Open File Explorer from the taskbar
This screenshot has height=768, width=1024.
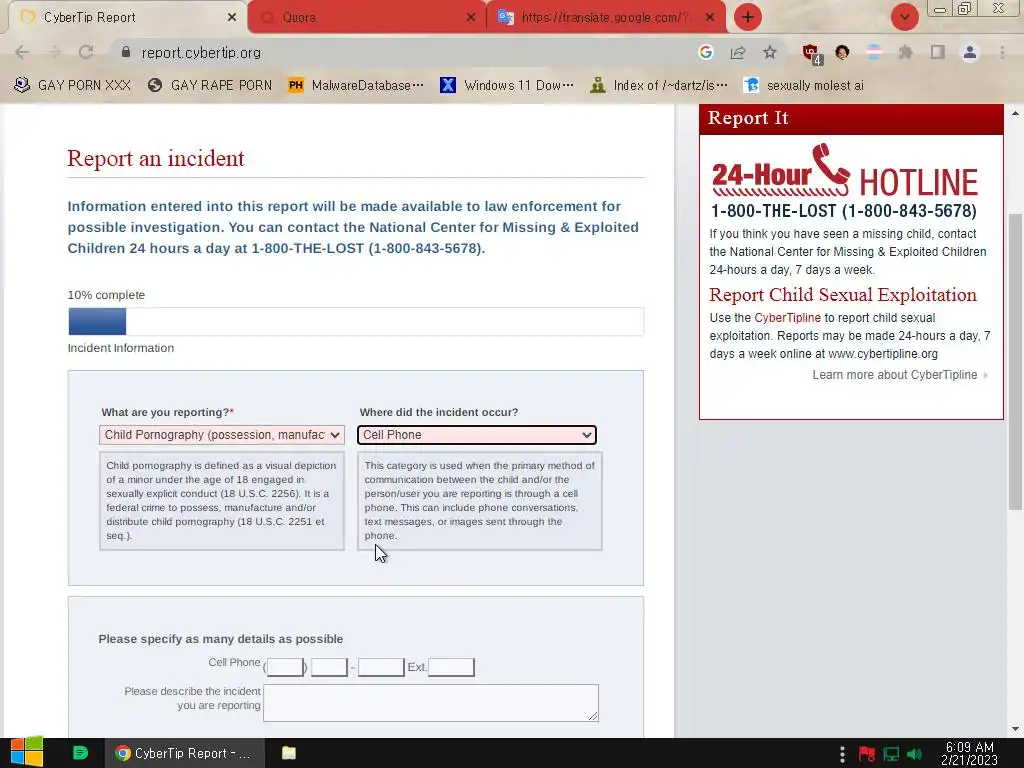(x=289, y=753)
